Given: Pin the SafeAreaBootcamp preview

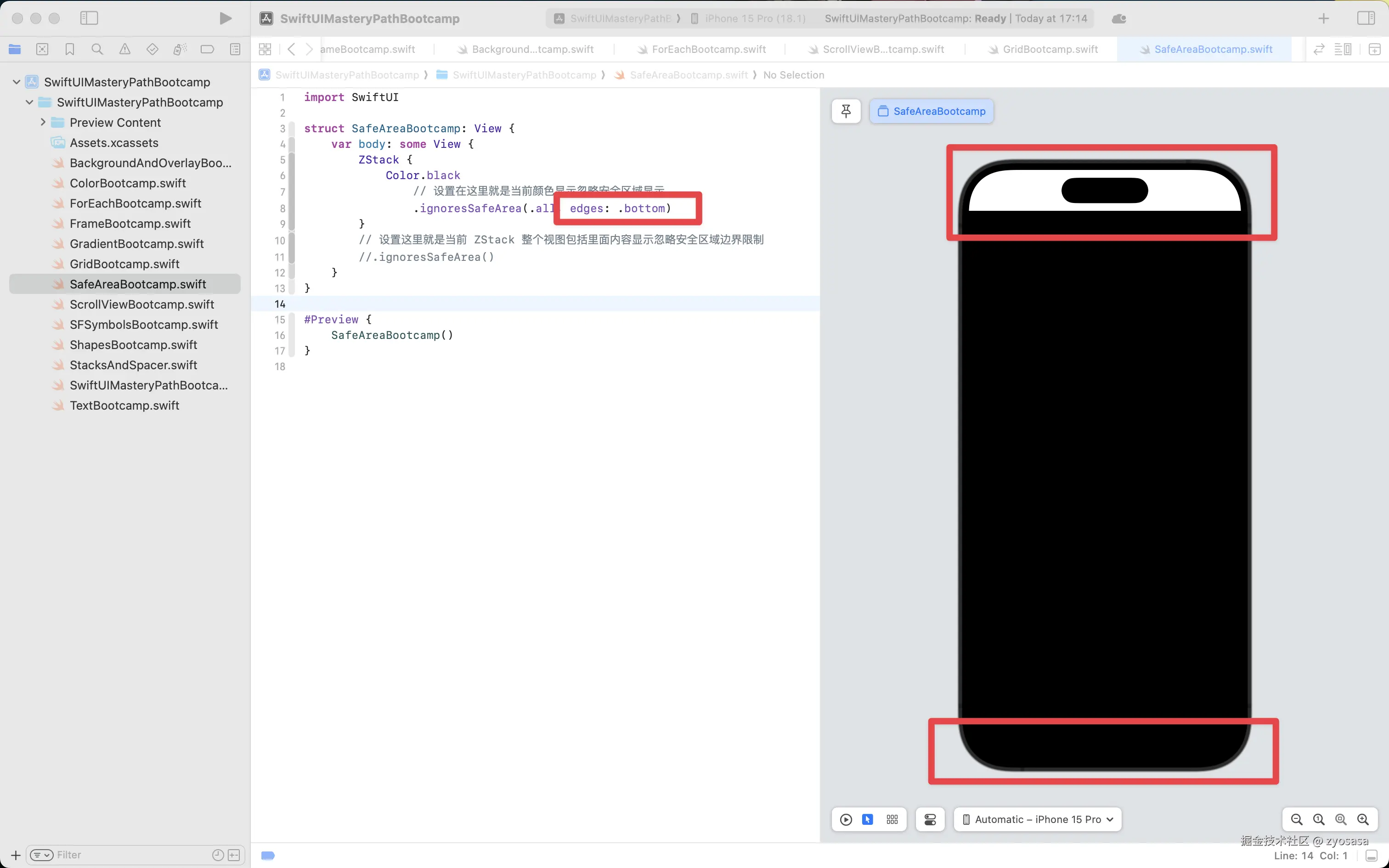Looking at the screenshot, I should 846,111.
